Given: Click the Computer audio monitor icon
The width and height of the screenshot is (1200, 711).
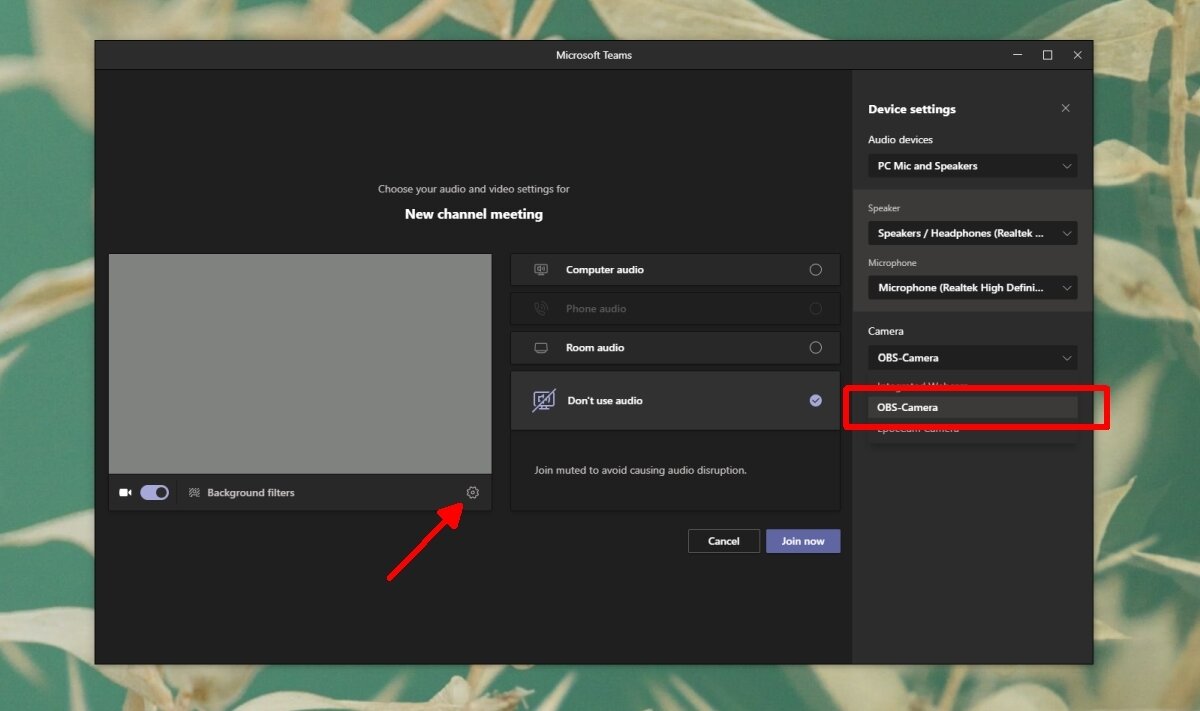Looking at the screenshot, I should click(540, 269).
